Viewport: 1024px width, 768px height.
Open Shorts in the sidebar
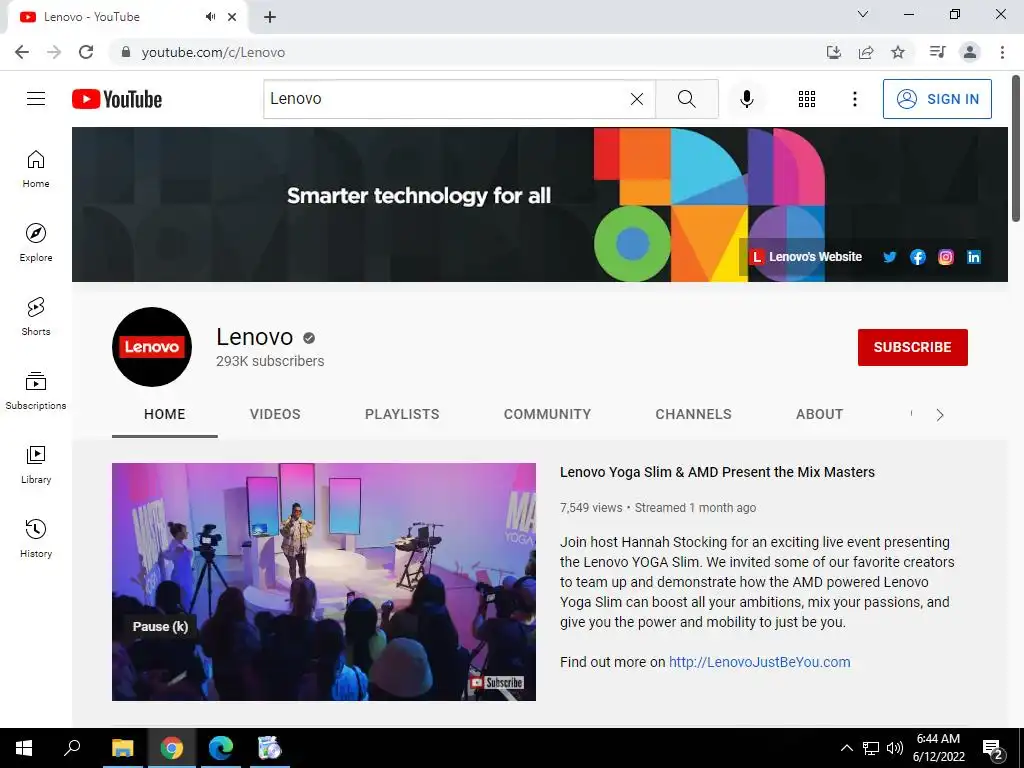coord(36,316)
